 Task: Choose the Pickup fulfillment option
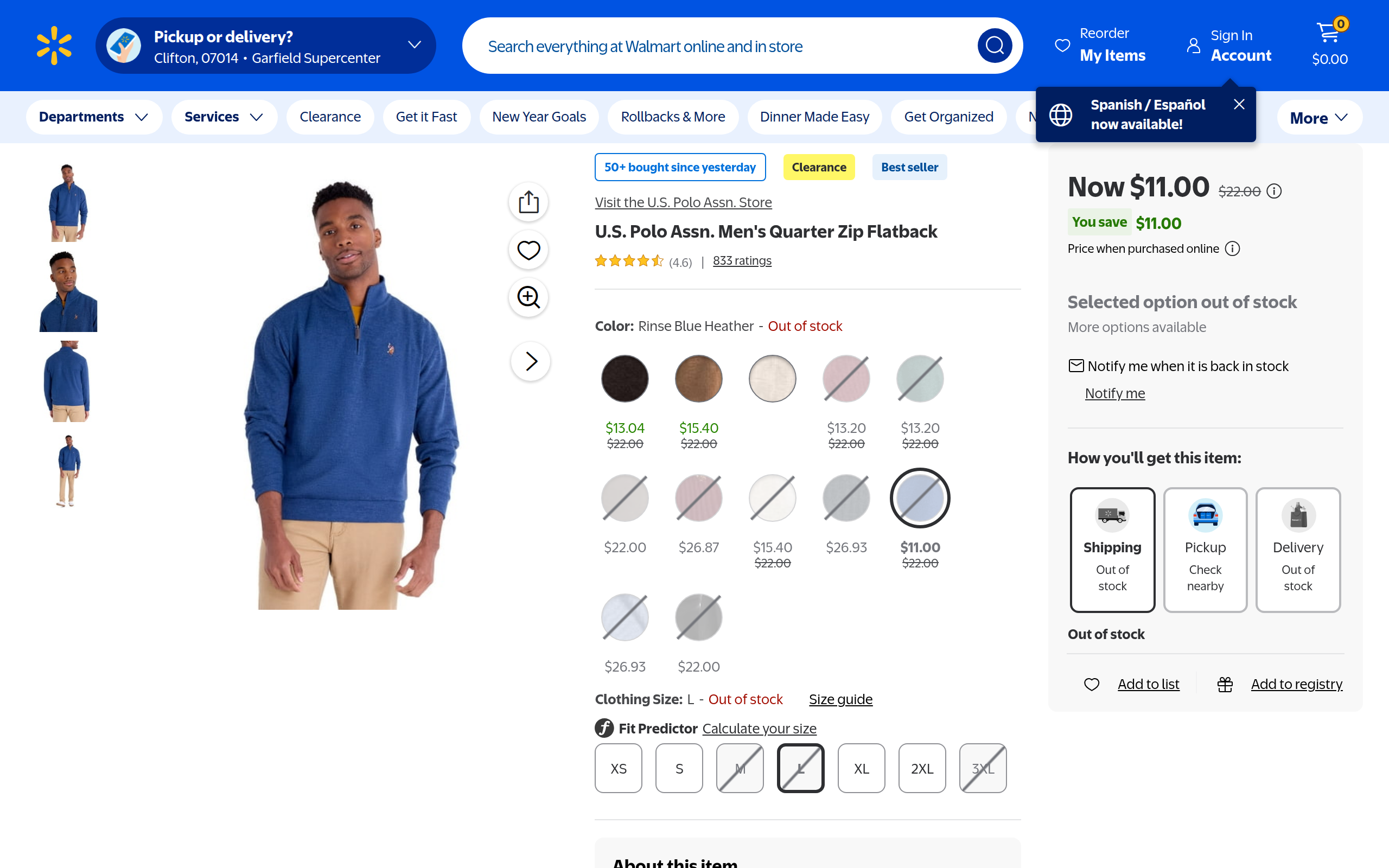click(x=1205, y=550)
